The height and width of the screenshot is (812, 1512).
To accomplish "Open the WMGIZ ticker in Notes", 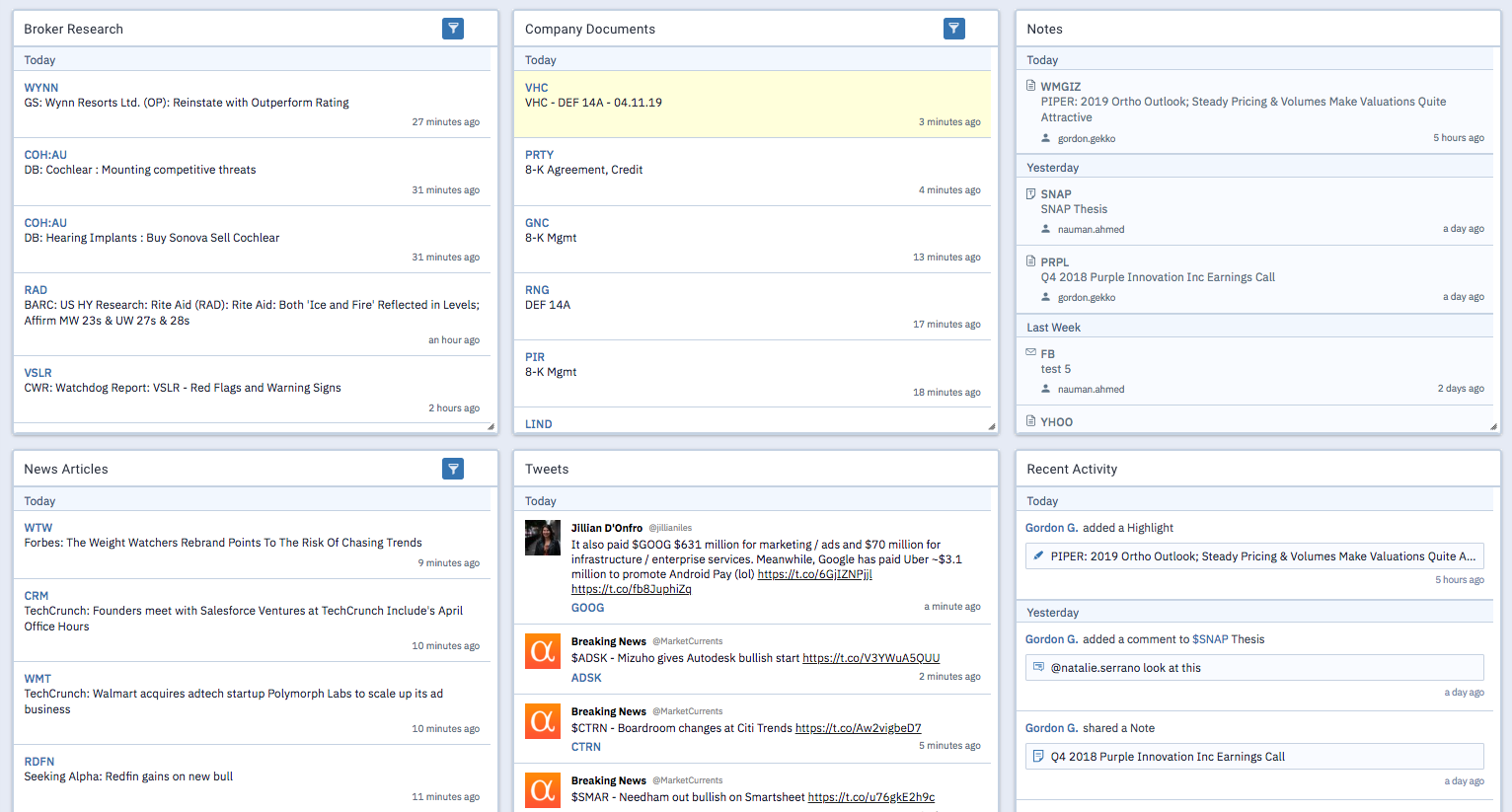I will (x=1061, y=87).
